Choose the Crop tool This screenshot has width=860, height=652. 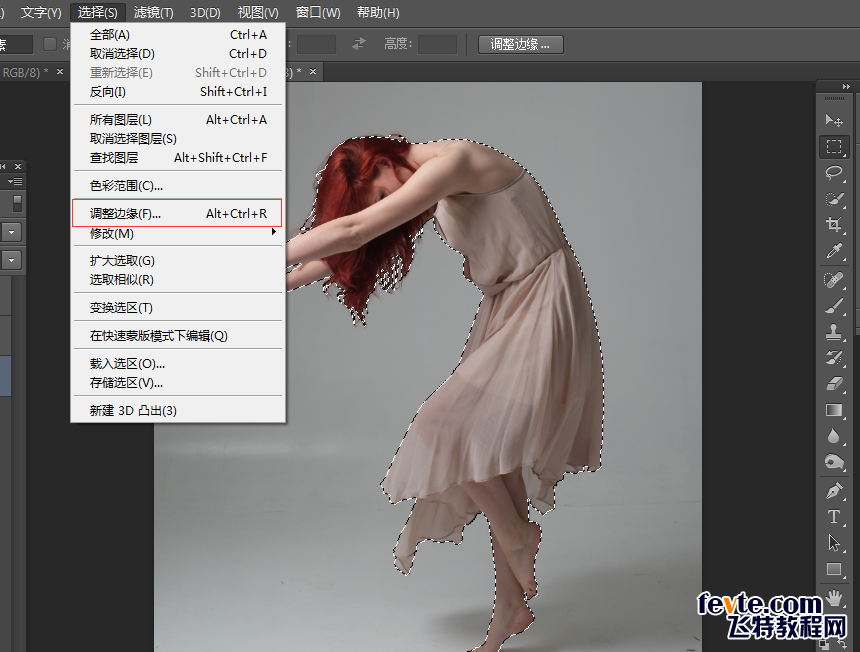833,225
